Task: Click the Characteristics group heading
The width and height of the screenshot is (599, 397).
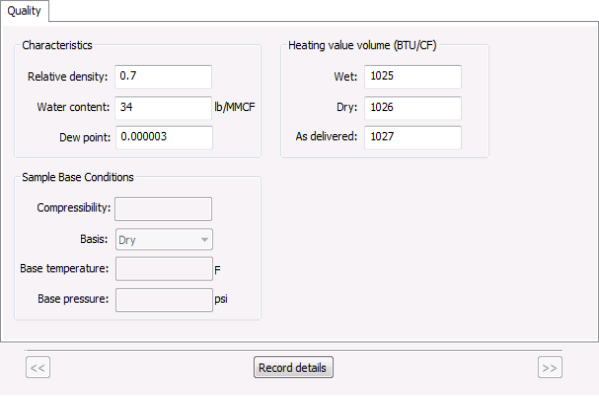Action: (57, 45)
